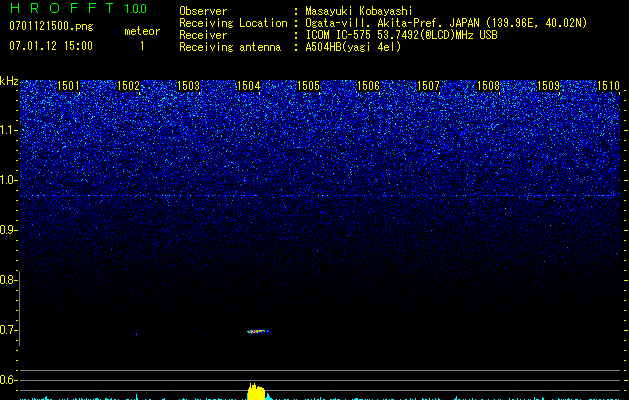Click the A504HB antenna description

(353, 47)
